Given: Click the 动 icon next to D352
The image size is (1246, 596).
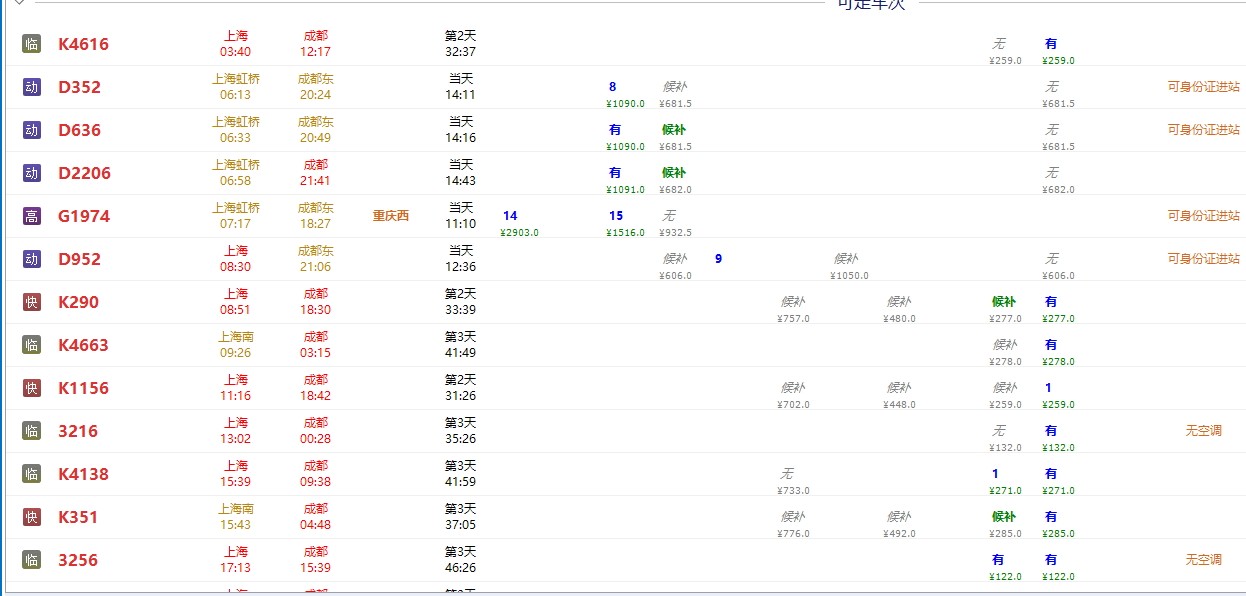Looking at the screenshot, I should (x=31, y=87).
